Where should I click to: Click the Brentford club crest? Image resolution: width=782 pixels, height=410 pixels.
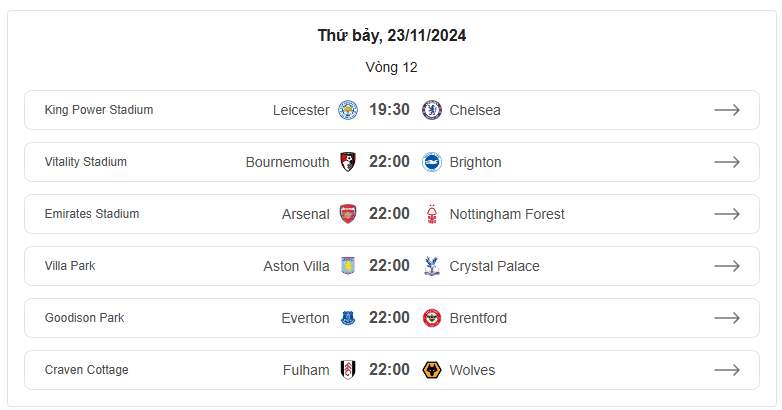coord(431,318)
